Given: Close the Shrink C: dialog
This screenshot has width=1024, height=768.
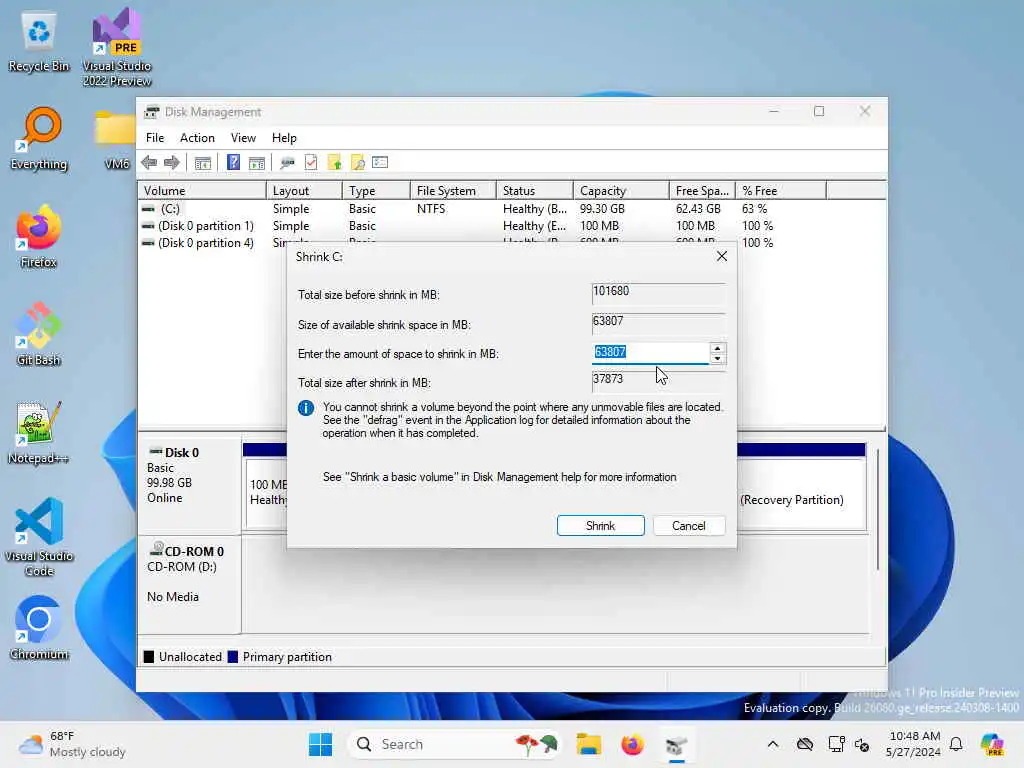Looking at the screenshot, I should click(722, 256).
